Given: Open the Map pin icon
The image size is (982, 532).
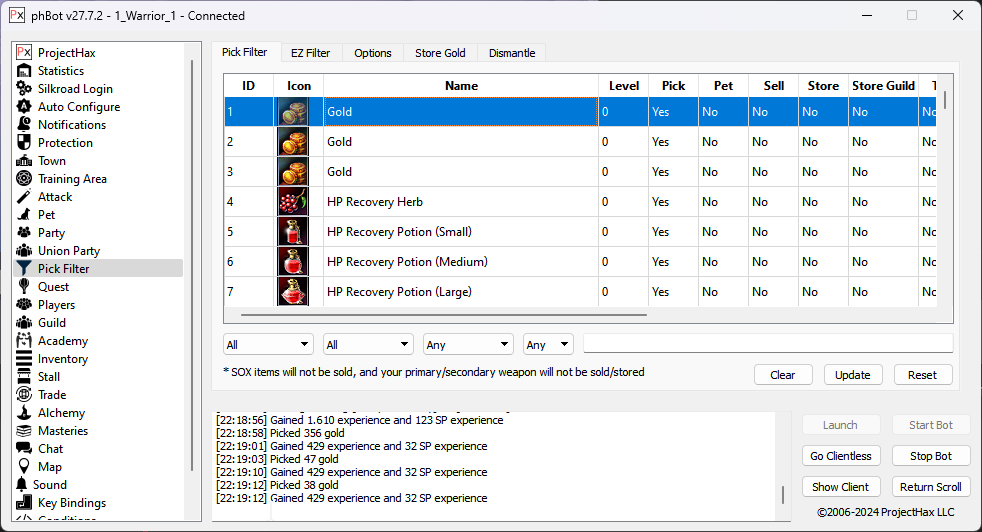Looking at the screenshot, I should pos(25,467).
